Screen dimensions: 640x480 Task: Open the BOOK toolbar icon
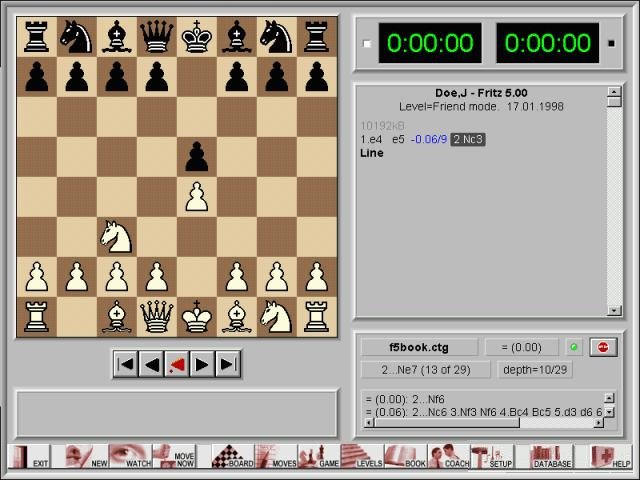click(x=406, y=457)
